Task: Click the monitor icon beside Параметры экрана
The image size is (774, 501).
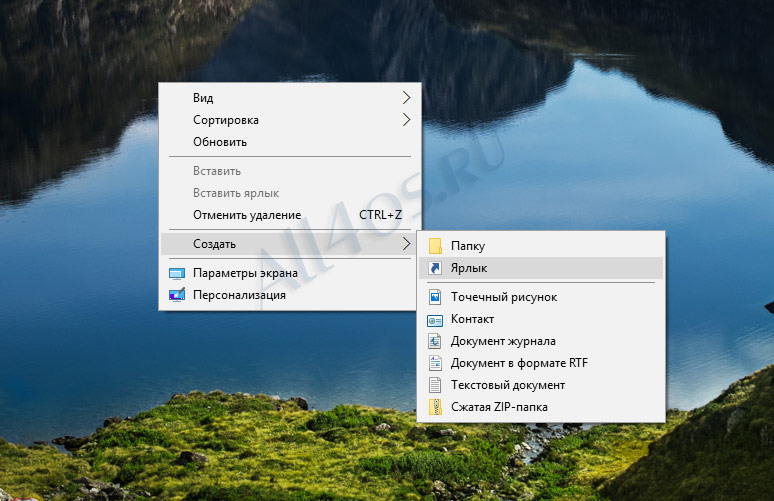Action: pos(177,273)
